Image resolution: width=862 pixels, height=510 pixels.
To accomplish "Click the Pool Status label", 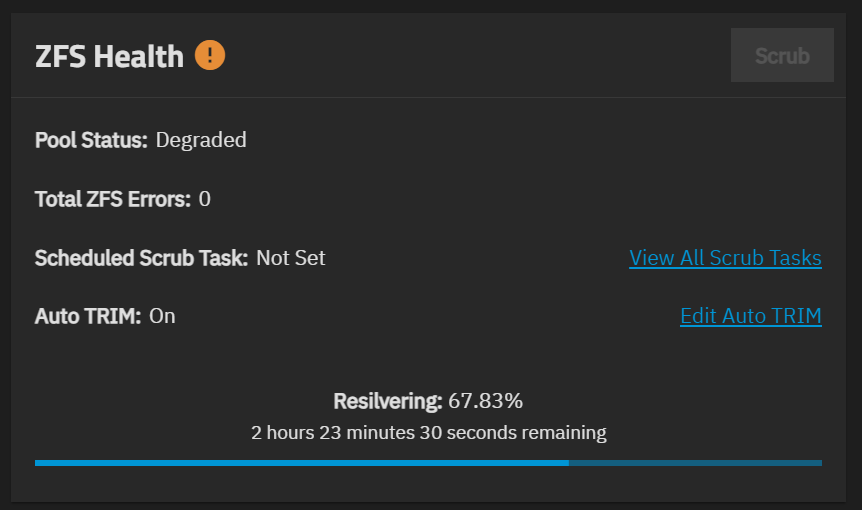I will pos(91,140).
